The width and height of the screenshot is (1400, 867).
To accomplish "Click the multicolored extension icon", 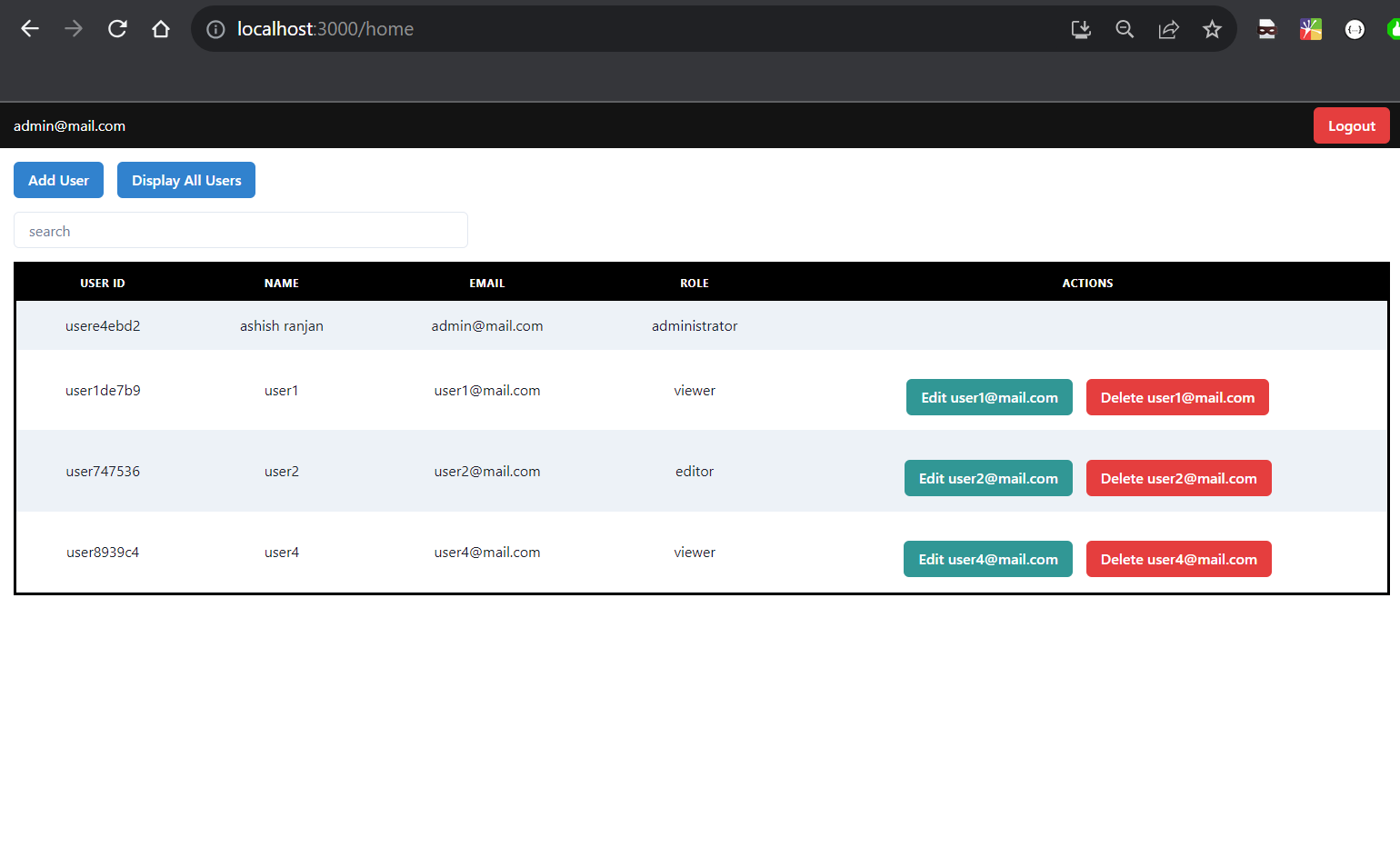I will tap(1310, 28).
